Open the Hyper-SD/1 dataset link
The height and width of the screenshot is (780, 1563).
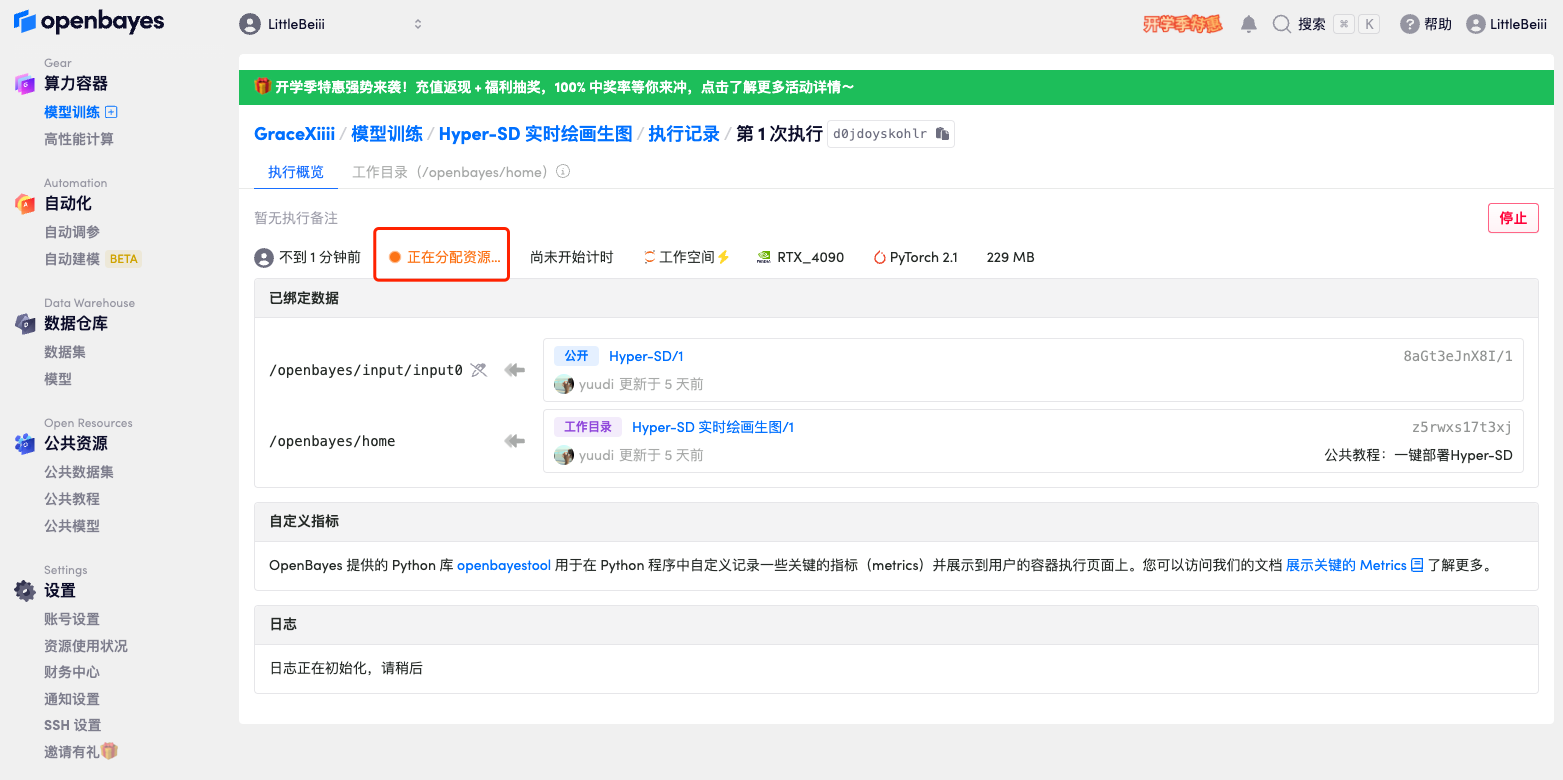click(646, 356)
